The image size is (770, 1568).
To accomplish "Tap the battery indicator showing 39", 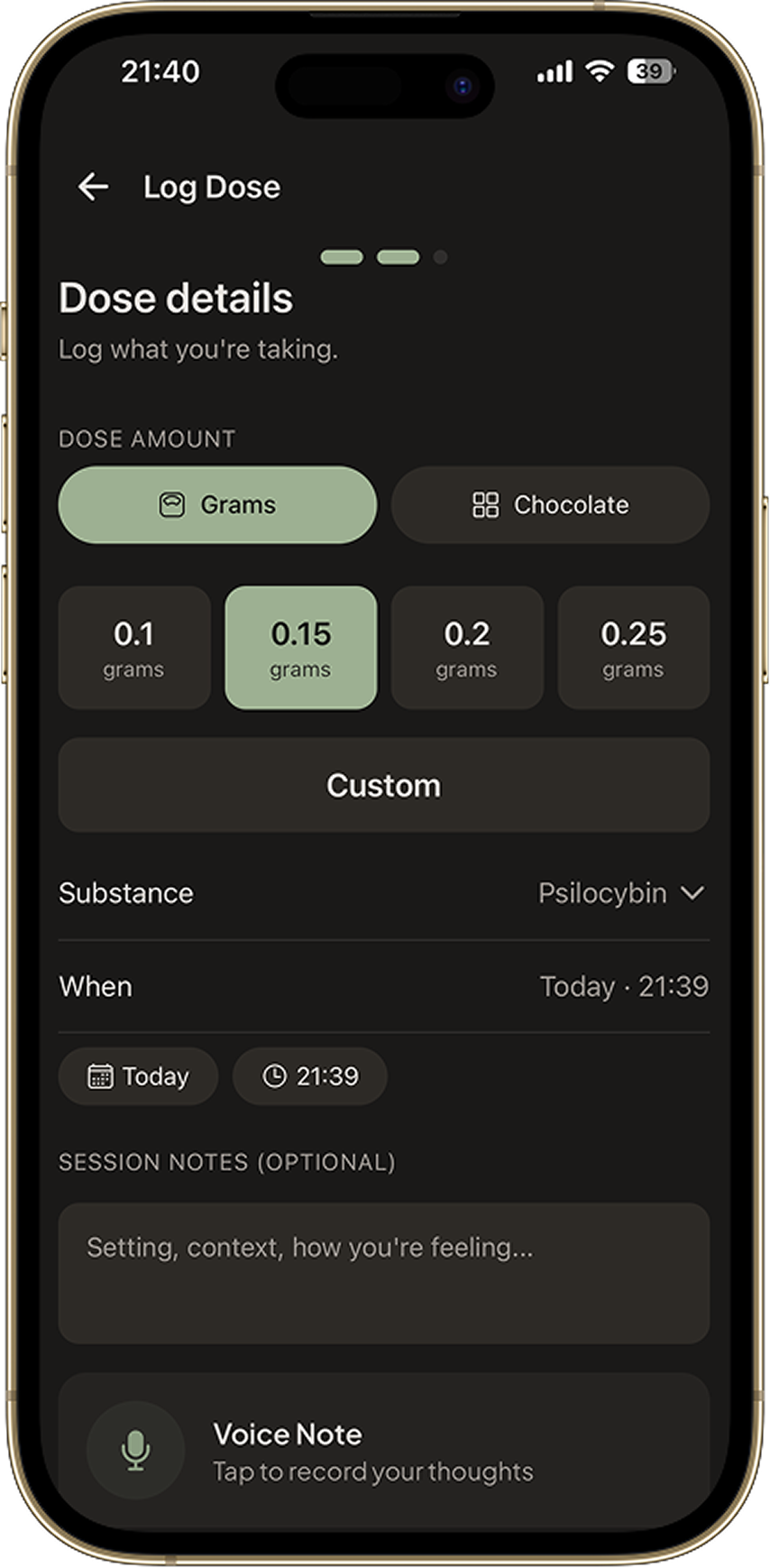I will tap(648, 70).
